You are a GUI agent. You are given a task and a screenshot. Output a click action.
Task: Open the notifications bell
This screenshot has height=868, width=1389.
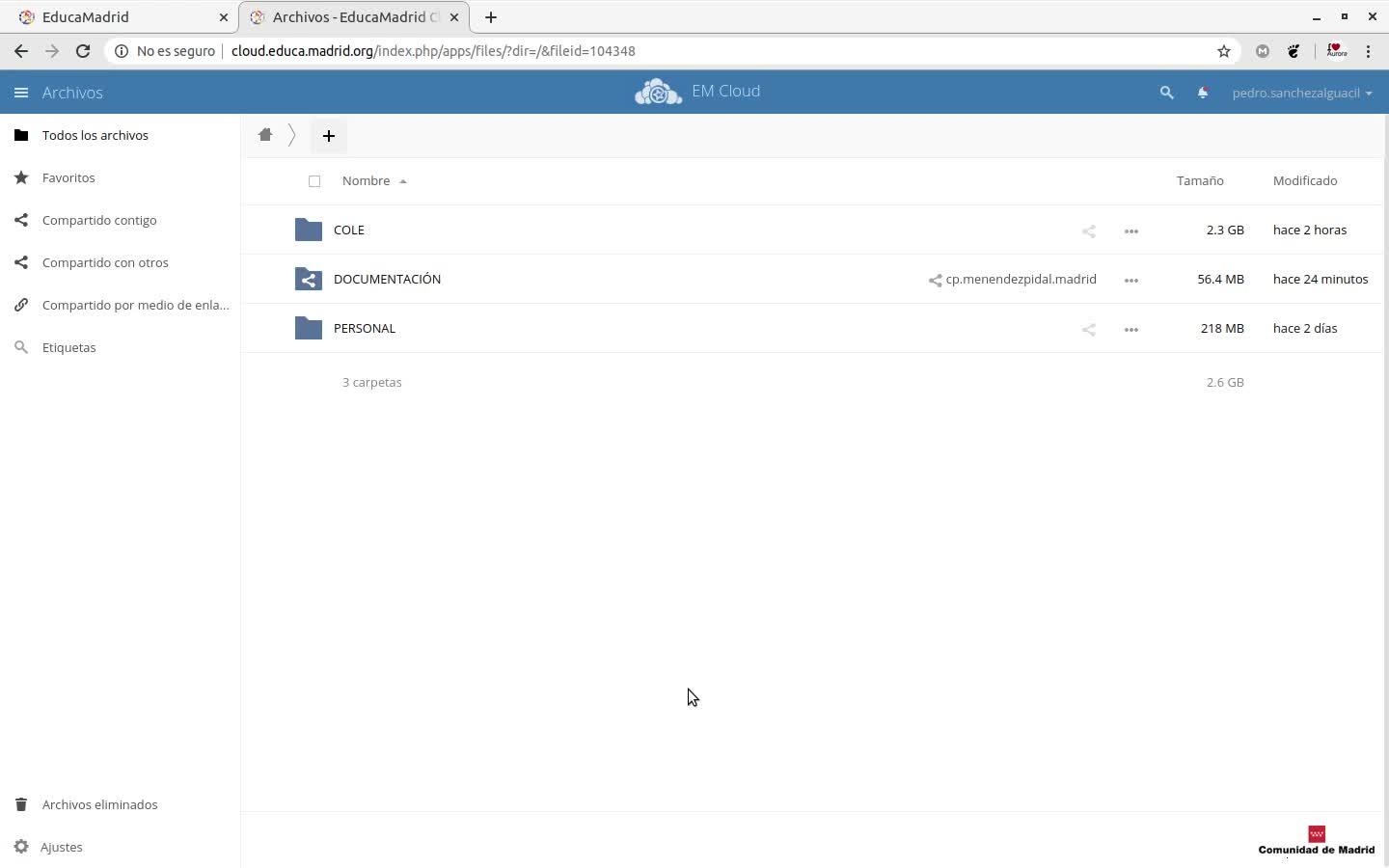tap(1203, 93)
